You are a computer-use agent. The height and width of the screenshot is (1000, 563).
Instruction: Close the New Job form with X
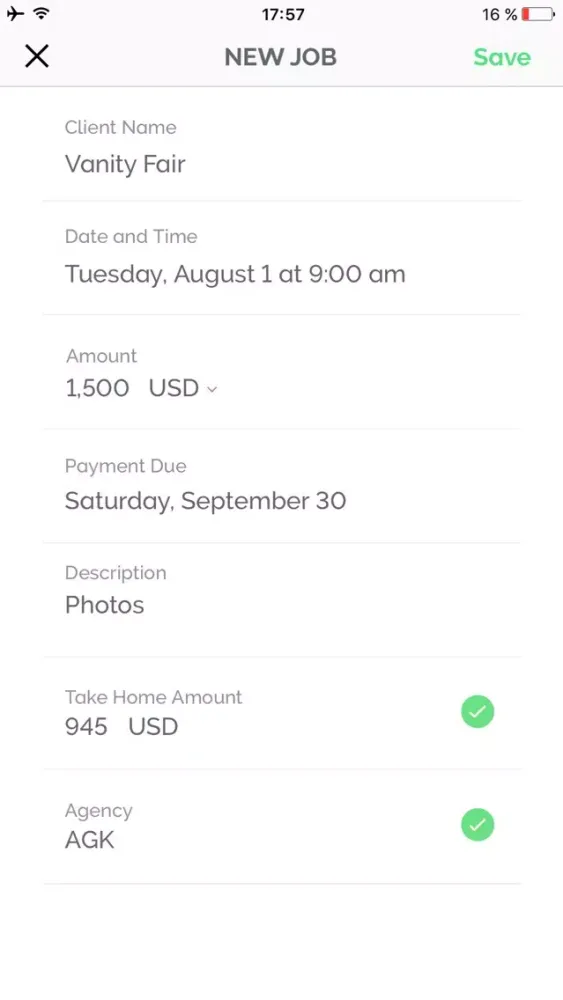[x=37, y=56]
